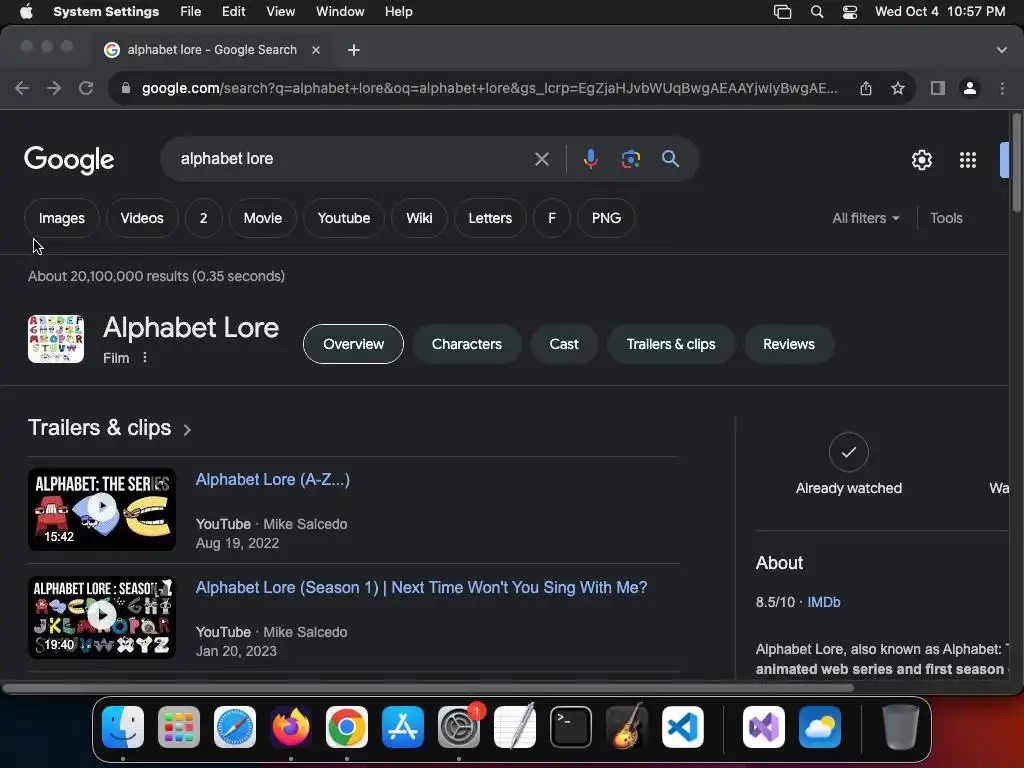The width and height of the screenshot is (1024, 768).
Task: Open the side panel icon
Action: [x=938, y=88]
